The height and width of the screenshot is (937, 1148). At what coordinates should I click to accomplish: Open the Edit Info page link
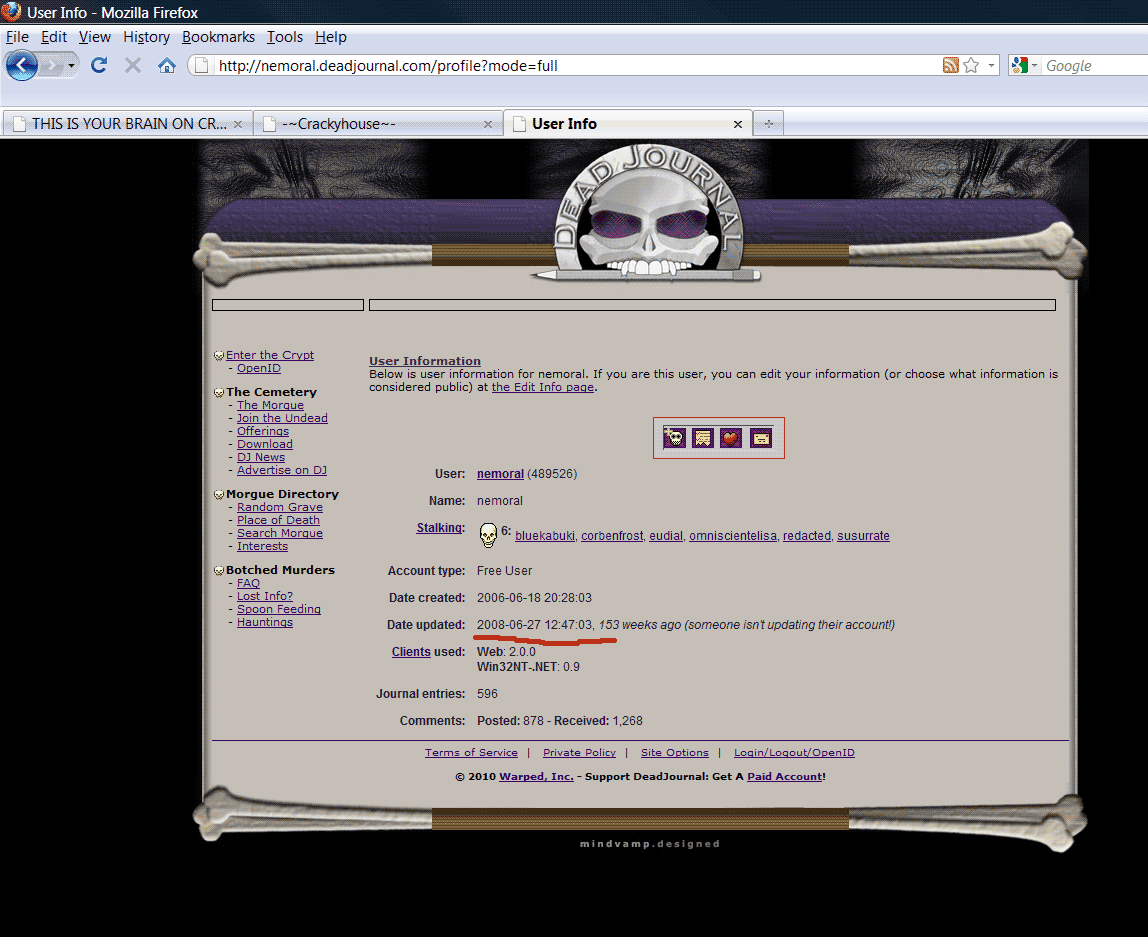click(543, 387)
